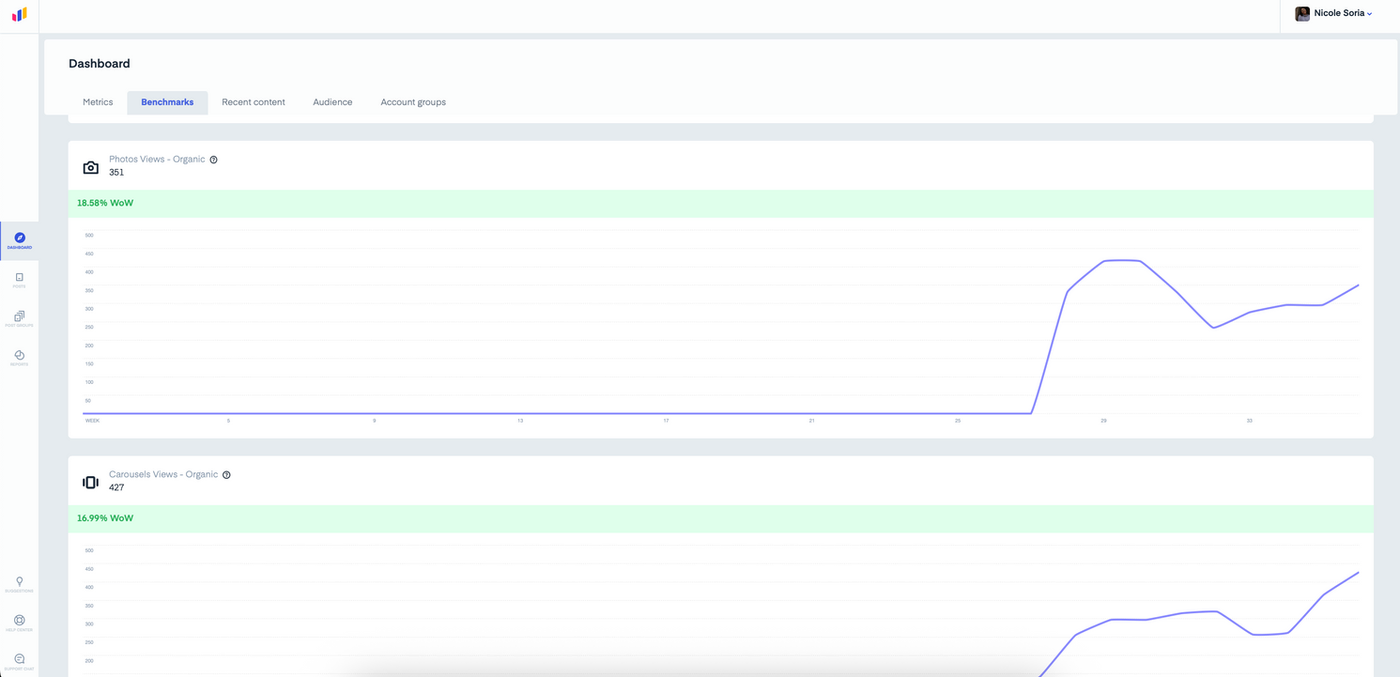Screen dimensions: 1400x677
Task: Click the camera icon for Photos Views
Action: 91,167
